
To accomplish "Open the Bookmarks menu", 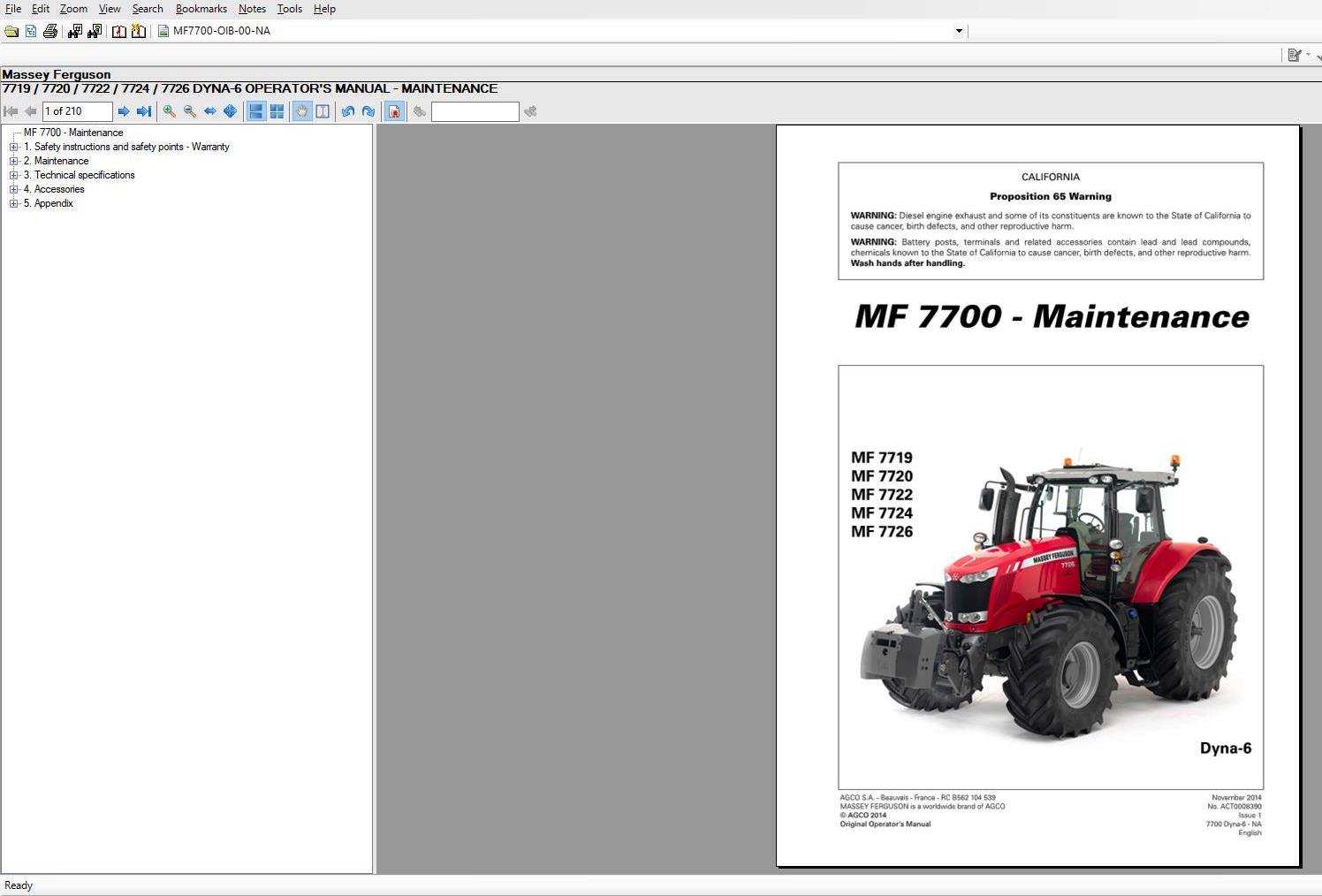I will [x=201, y=9].
